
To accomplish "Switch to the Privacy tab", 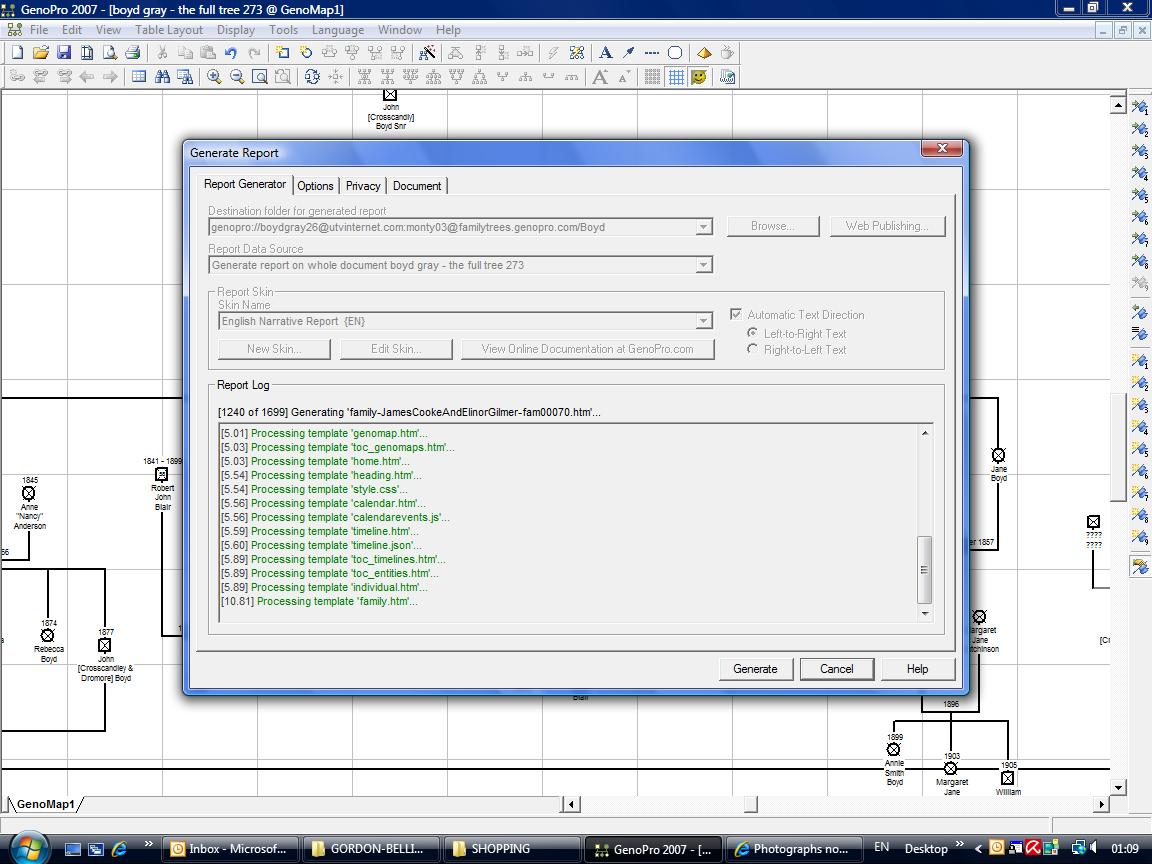I will pyautogui.click(x=363, y=186).
